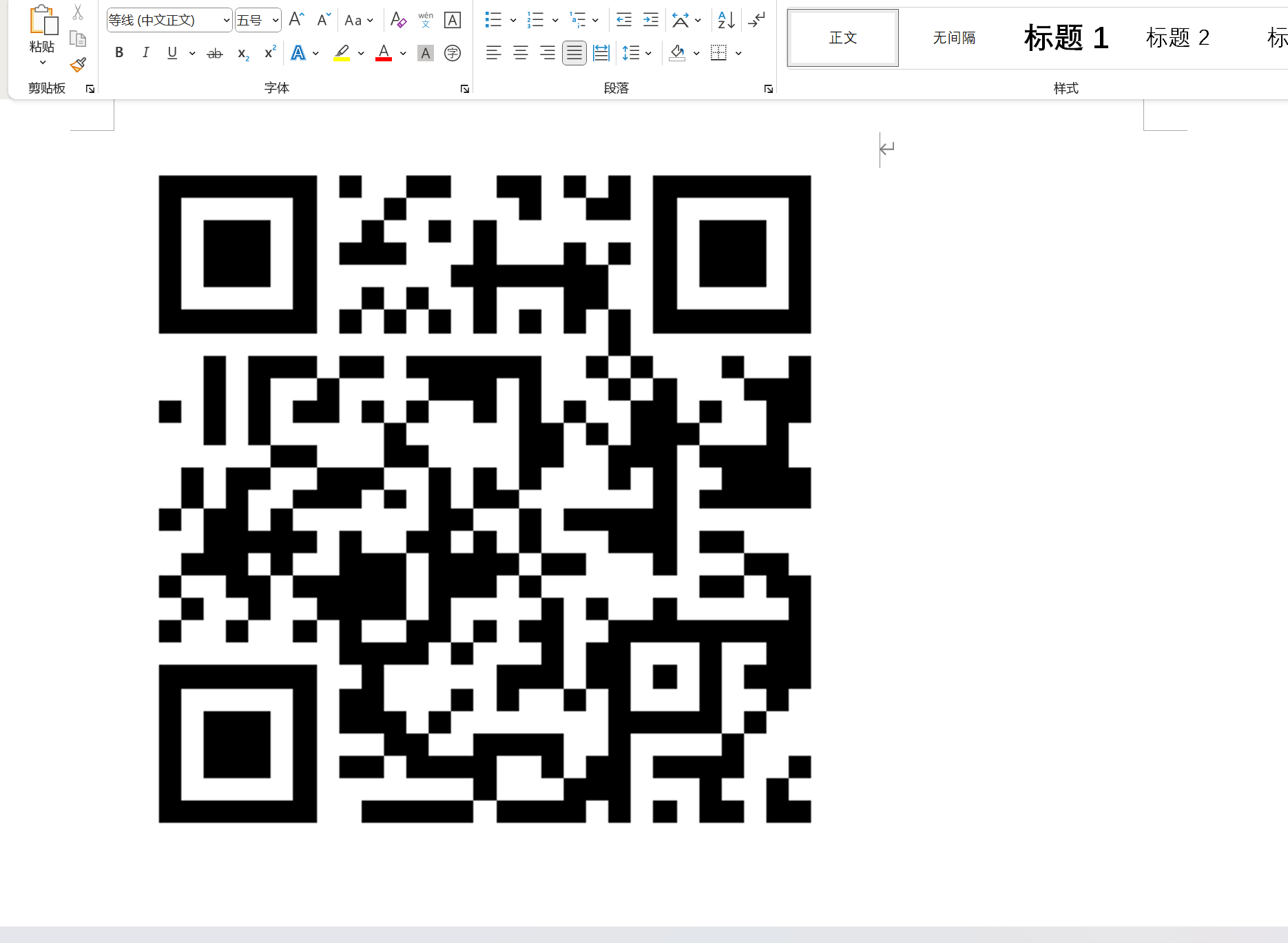Click the Increase Indent icon
Viewport: 1288px width, 943px height.
point(650,20)
